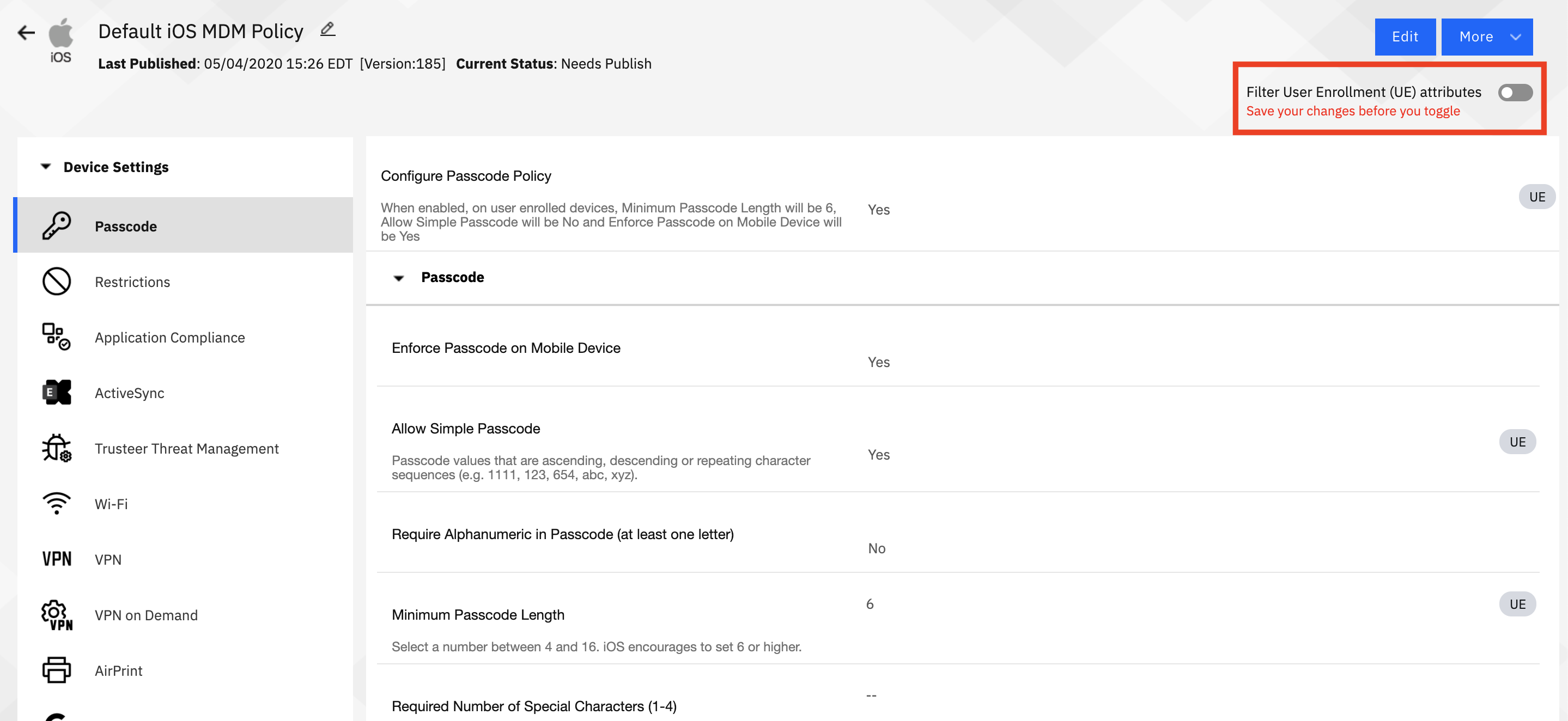This screenshot has width=1568, height=721.
Task: Click the Passcode section heading text
Action: (452, 277)
